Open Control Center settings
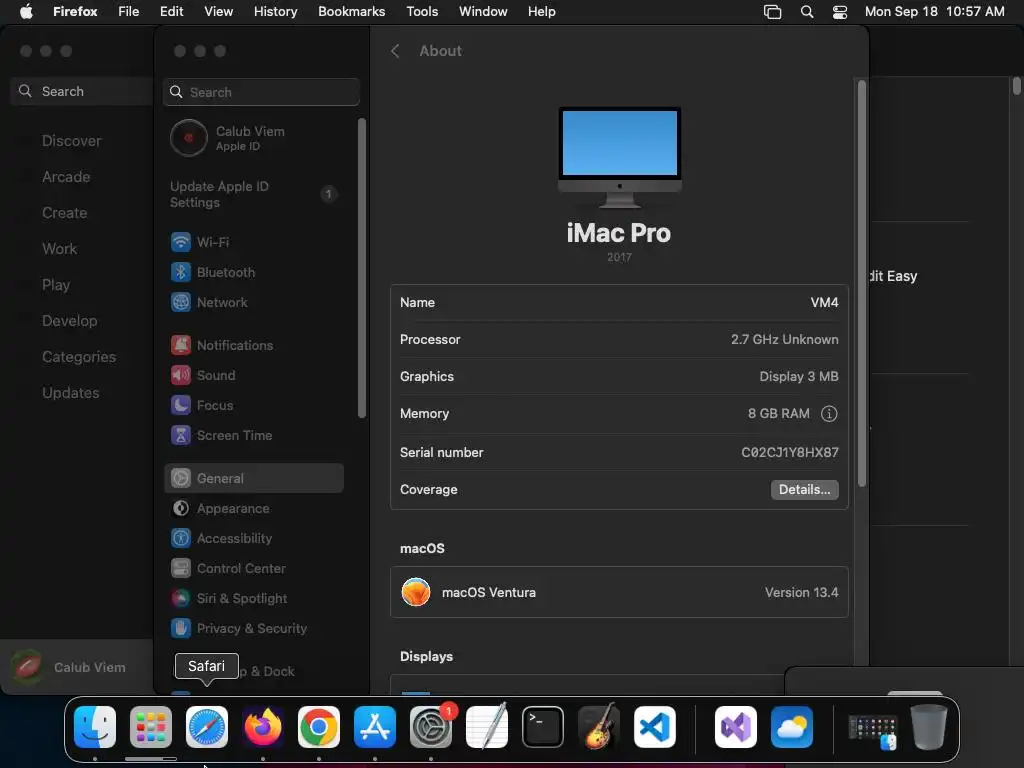 (254, 568)
